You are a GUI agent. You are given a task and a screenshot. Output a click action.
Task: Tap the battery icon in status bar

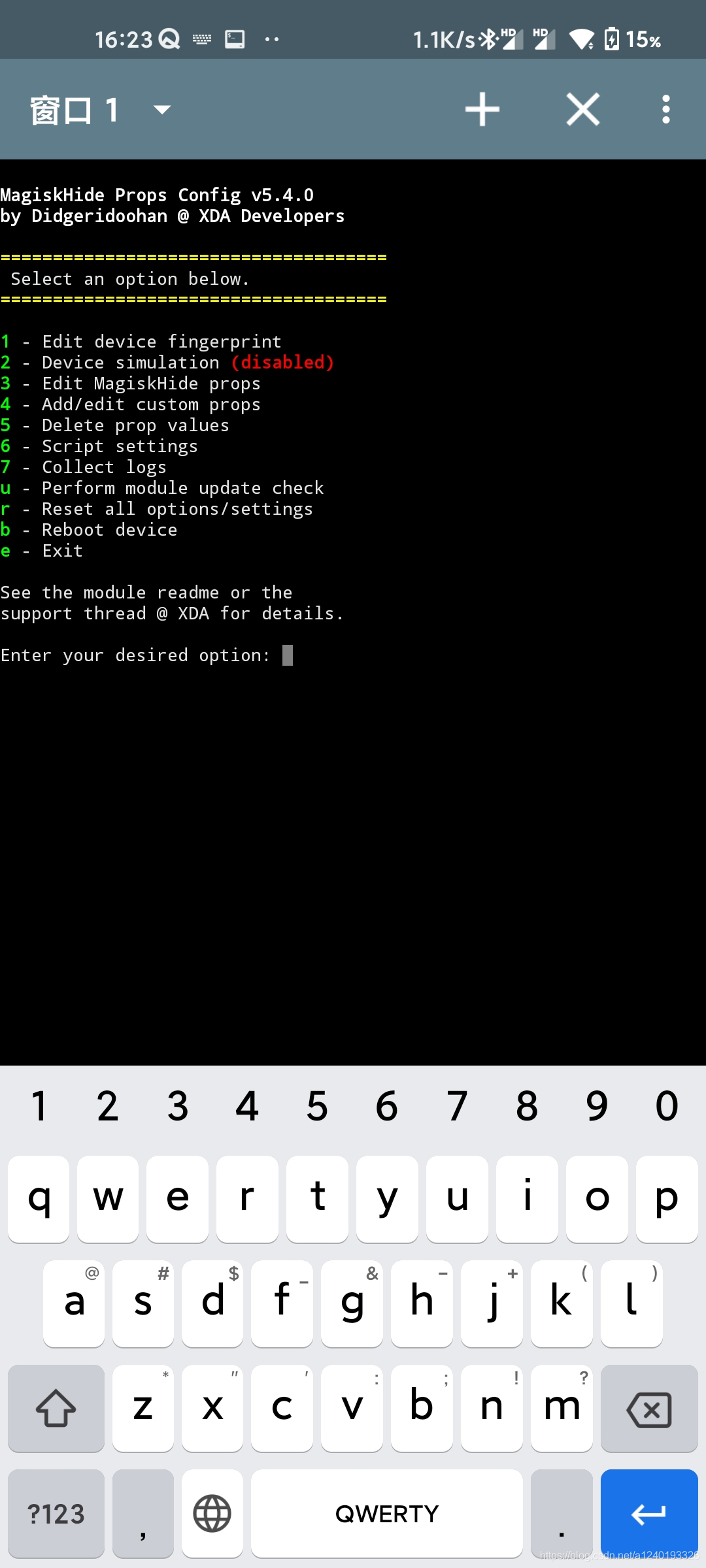pos(611,39)
